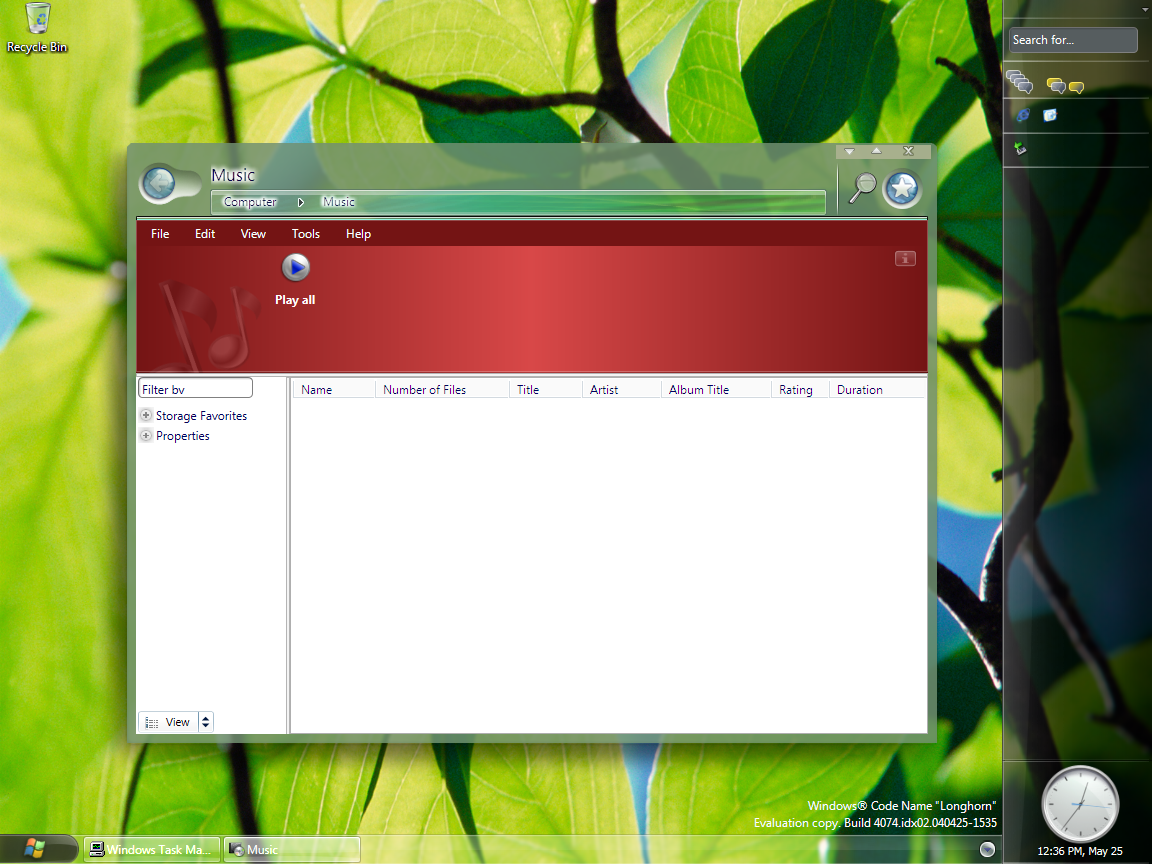Click the Music taskbar button
The height and width of the screenshot is (864, 1152).
coord(292,849)
